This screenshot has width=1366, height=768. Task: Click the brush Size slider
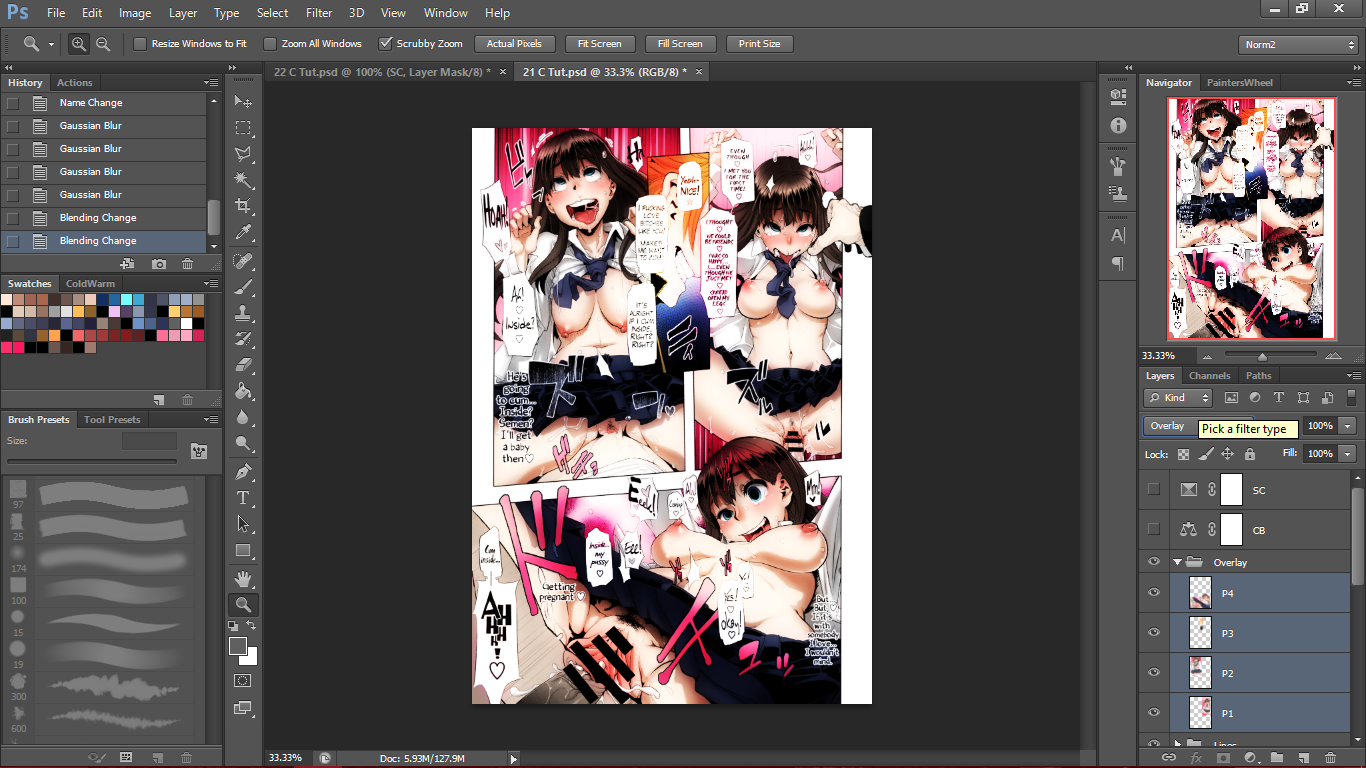[x=92, y=462]
